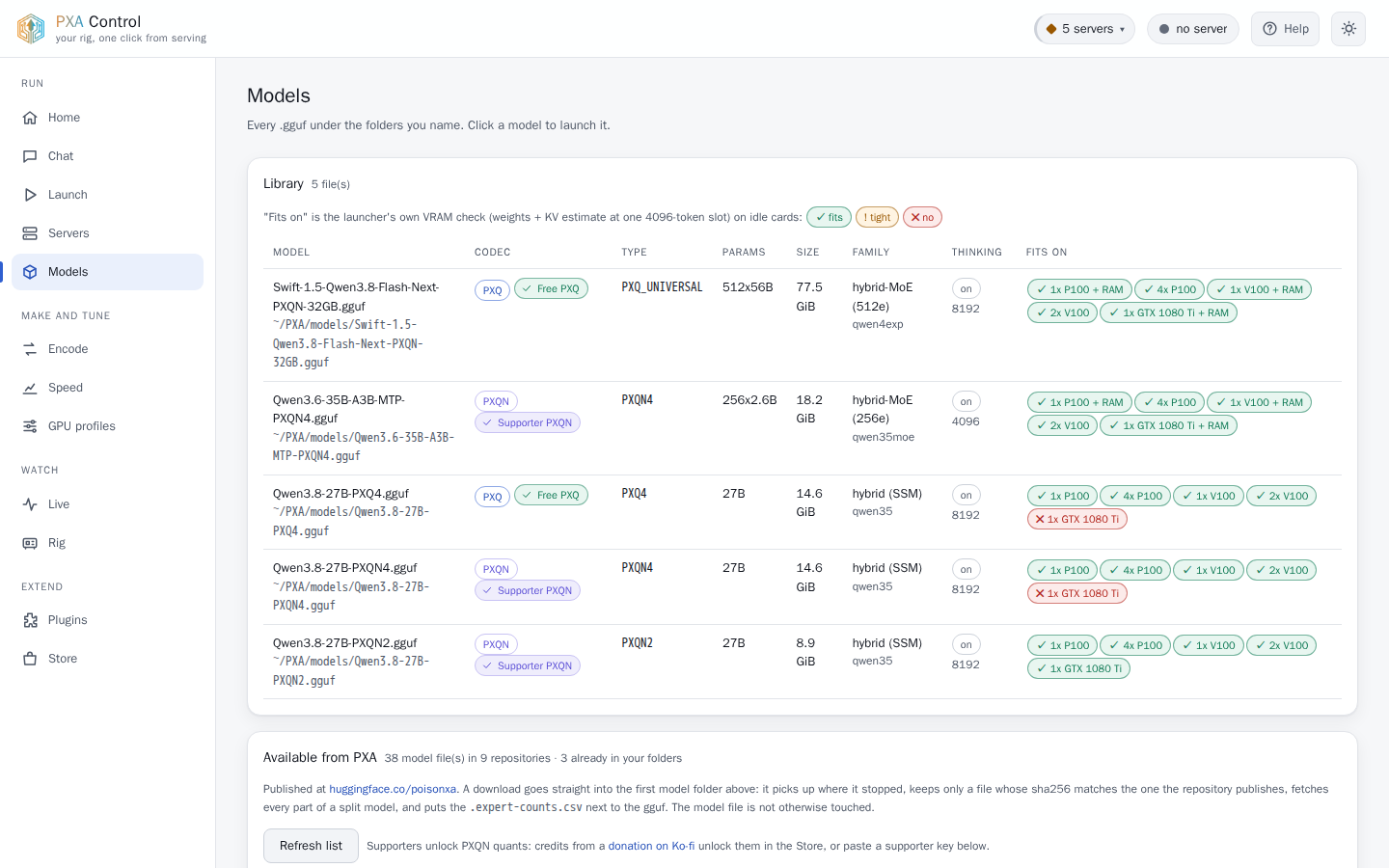Click the 512x56B params value
Screen dimensions: 1389x868
coord(748,287)
